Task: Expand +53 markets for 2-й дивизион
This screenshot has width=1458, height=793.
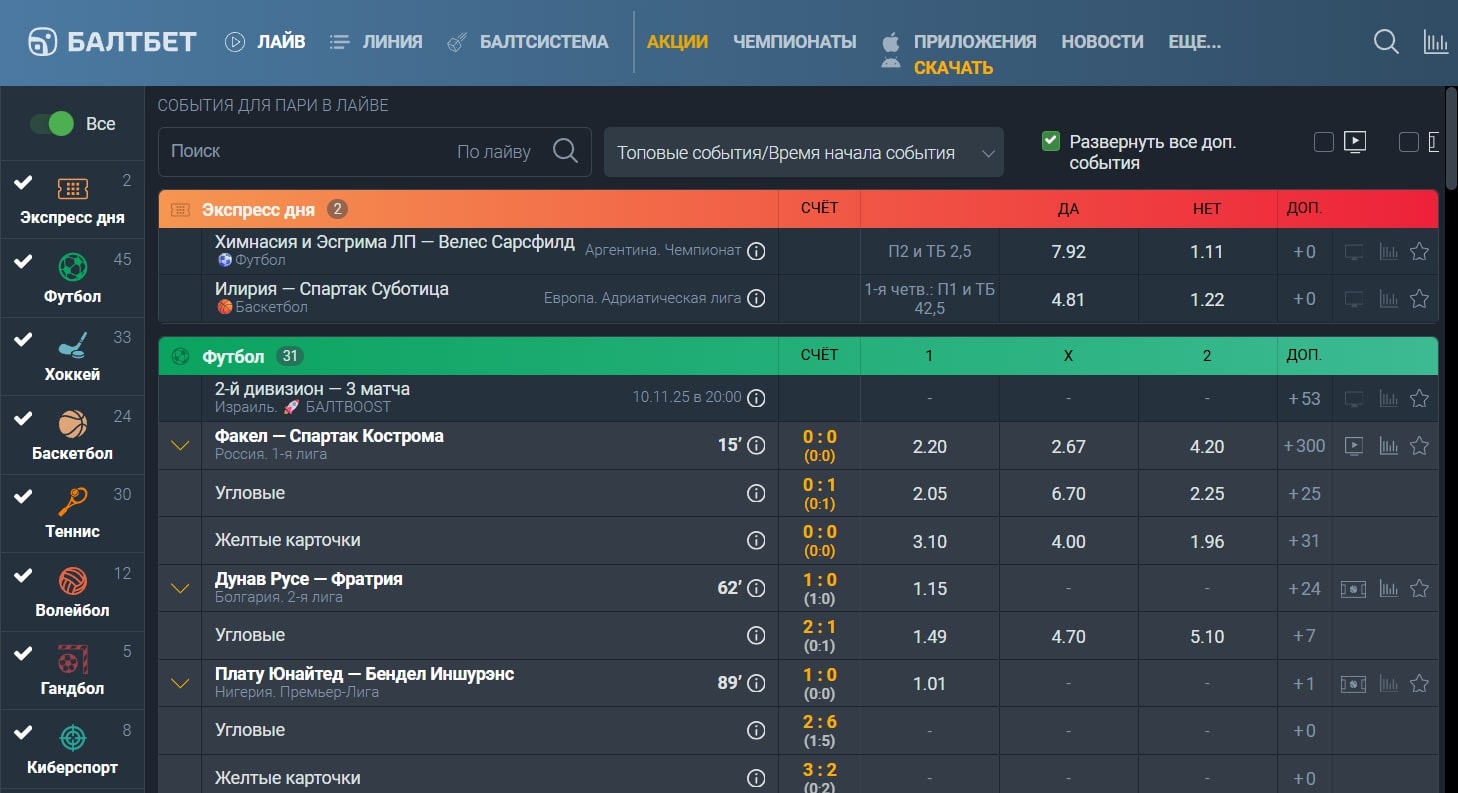Action: (x=1304, y=398)
